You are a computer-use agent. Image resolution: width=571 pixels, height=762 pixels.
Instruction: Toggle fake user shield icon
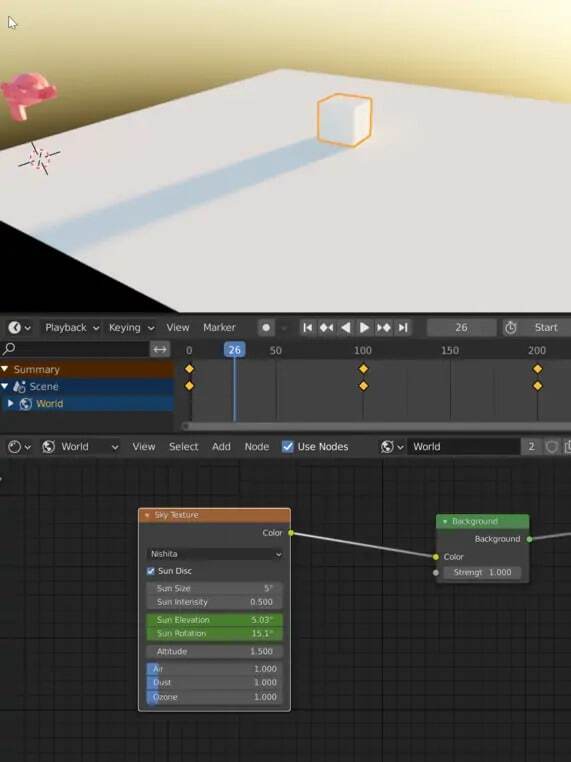tap(552, 447)
